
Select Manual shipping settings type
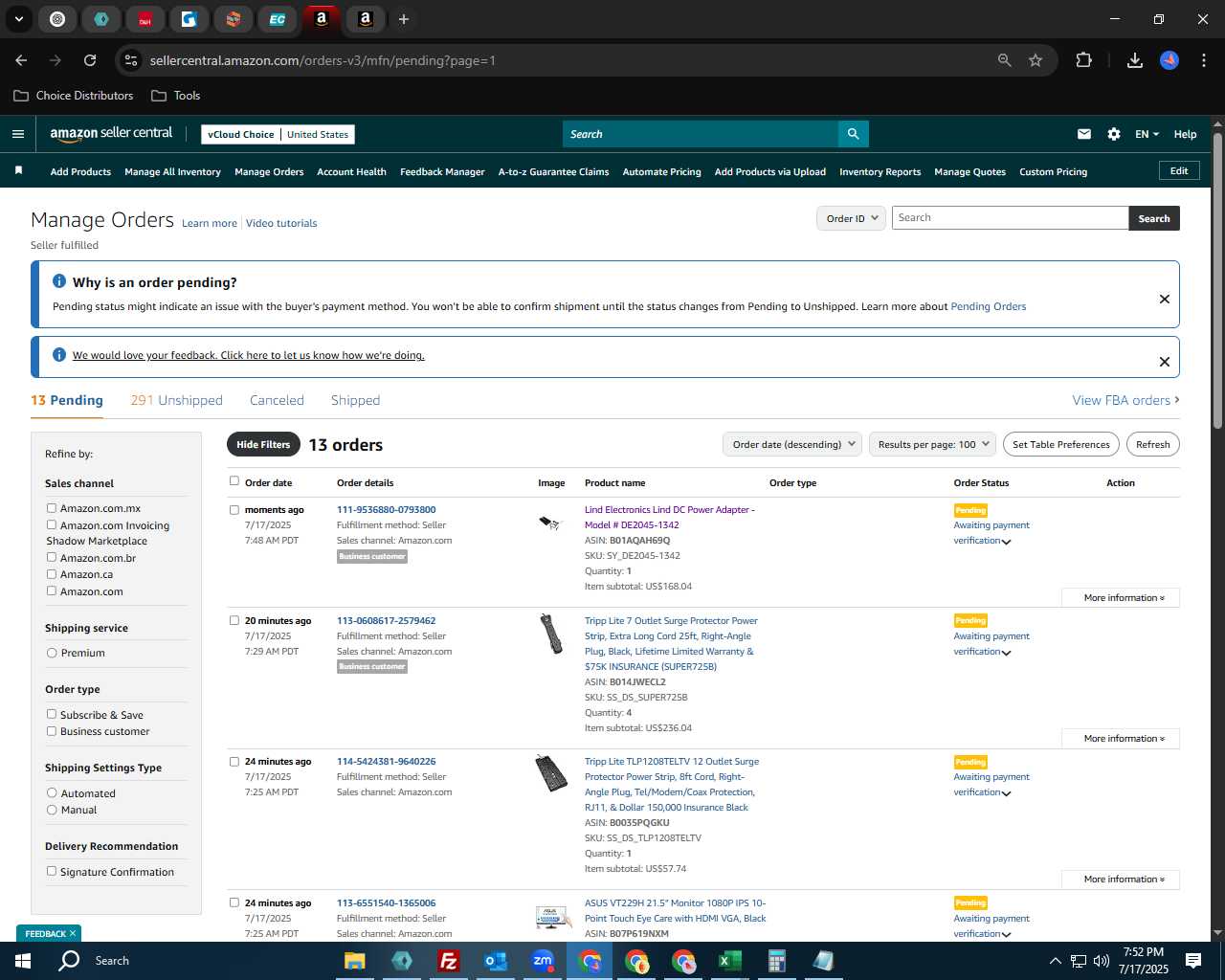[52, 810]
